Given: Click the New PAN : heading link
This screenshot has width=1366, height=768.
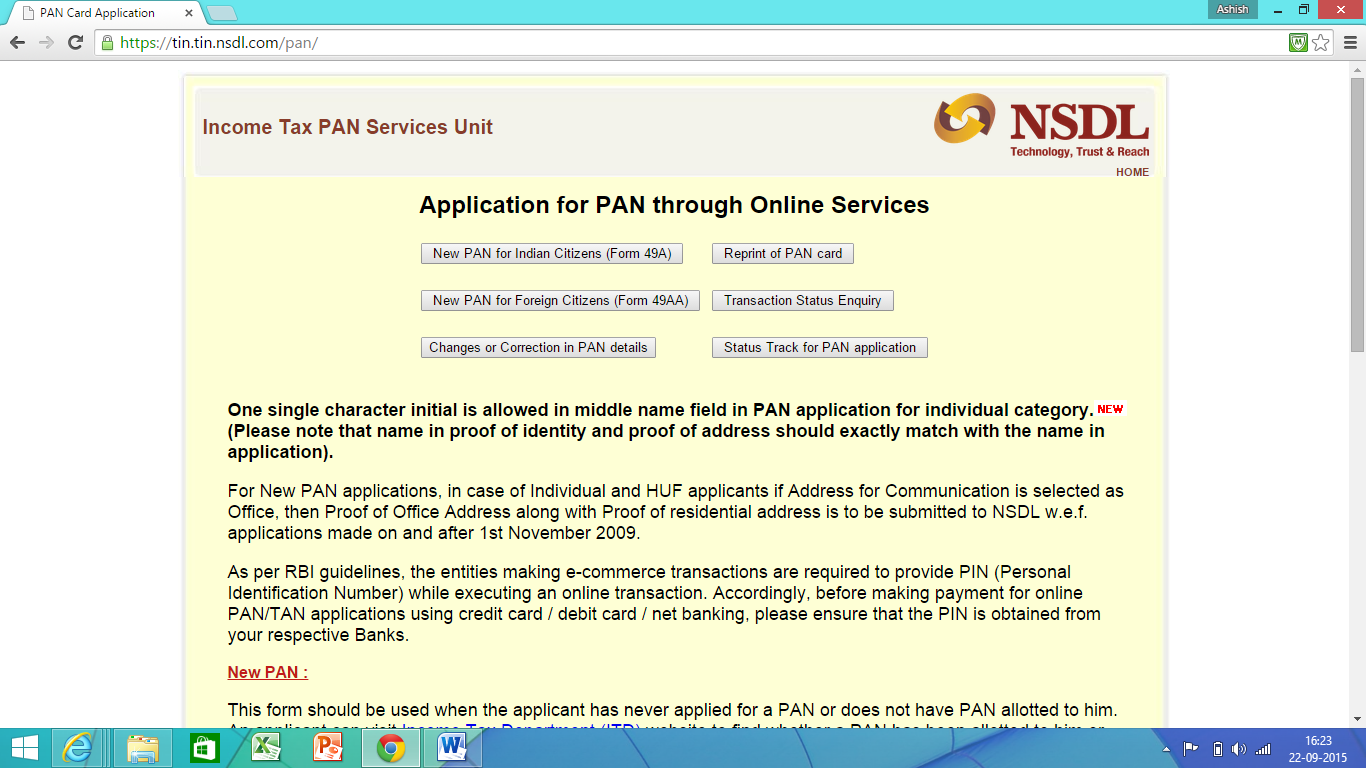Looking at the screenshot, I should [x=268, y=672].
